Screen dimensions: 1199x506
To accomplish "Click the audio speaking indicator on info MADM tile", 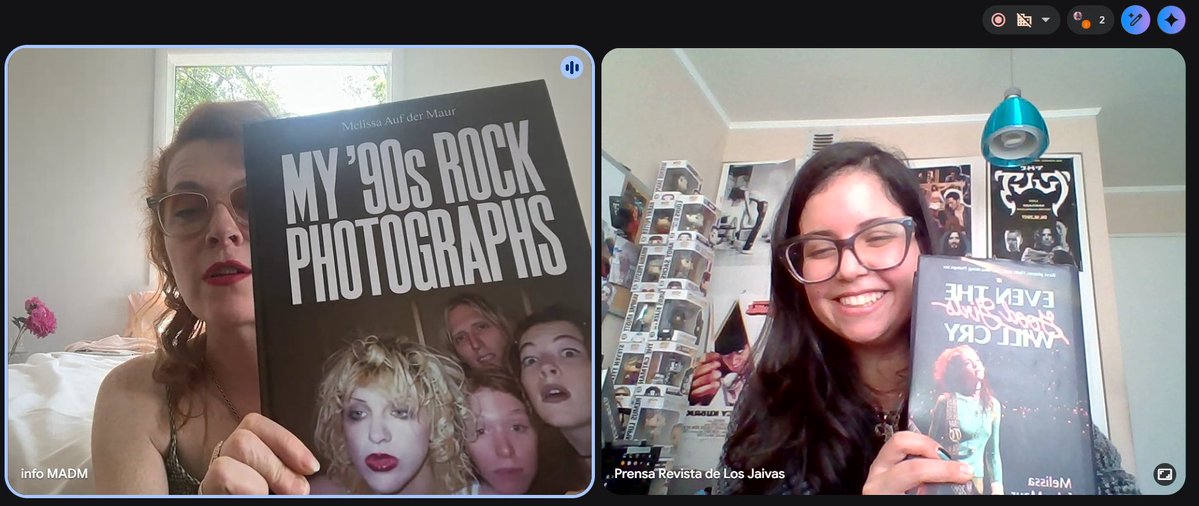I will pos(571,67).
